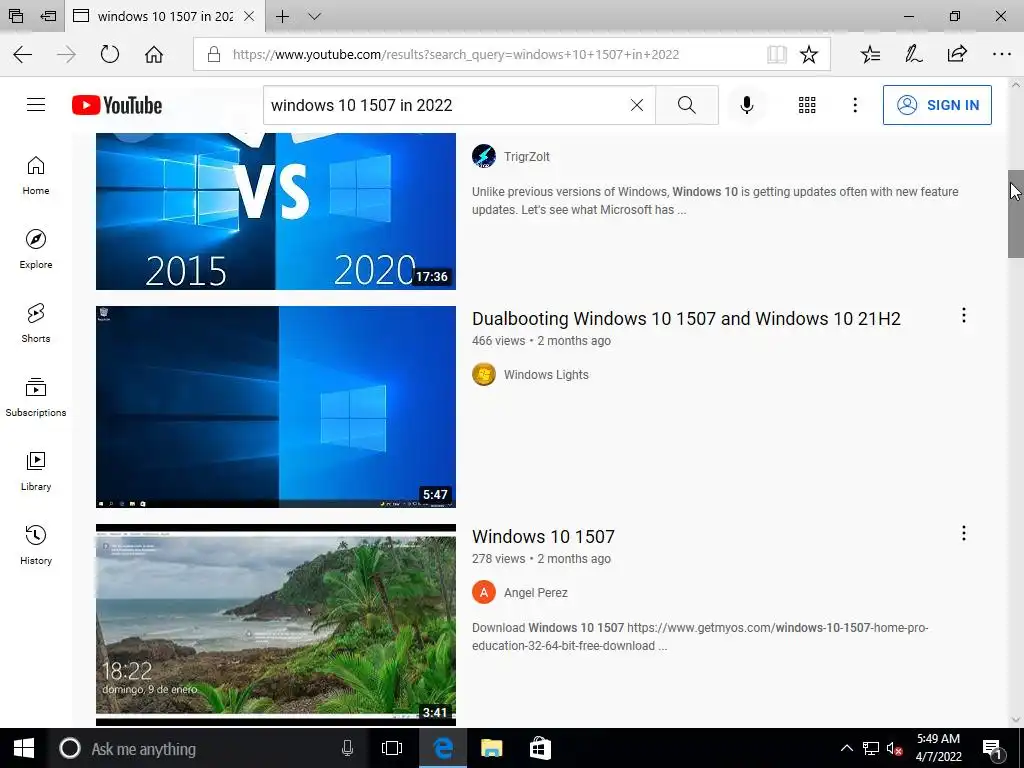Open the YouTube hamburger guide menu
This screenshot has height=768, width=1024.
[x=36, y=104]
